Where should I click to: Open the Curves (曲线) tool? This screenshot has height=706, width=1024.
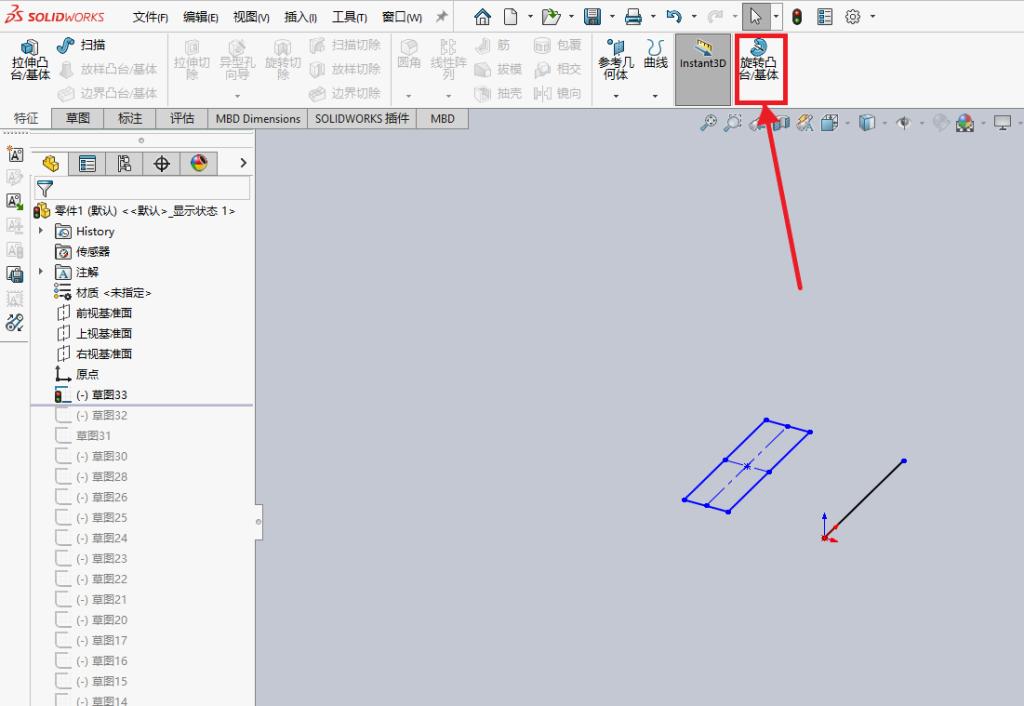tap(656, 54)
